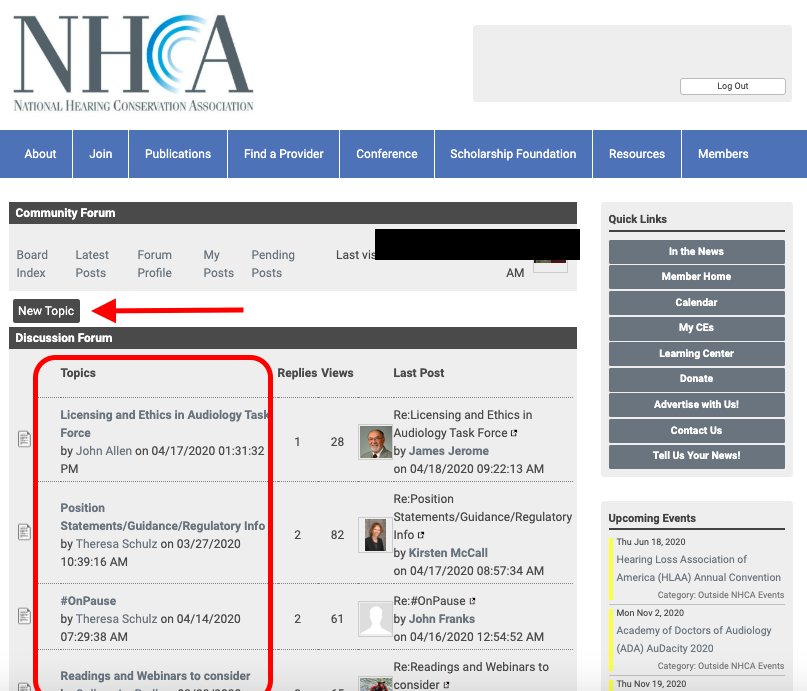Open Latest Posts link
This screenshot has width=807, height=691.
pos(92,264)
